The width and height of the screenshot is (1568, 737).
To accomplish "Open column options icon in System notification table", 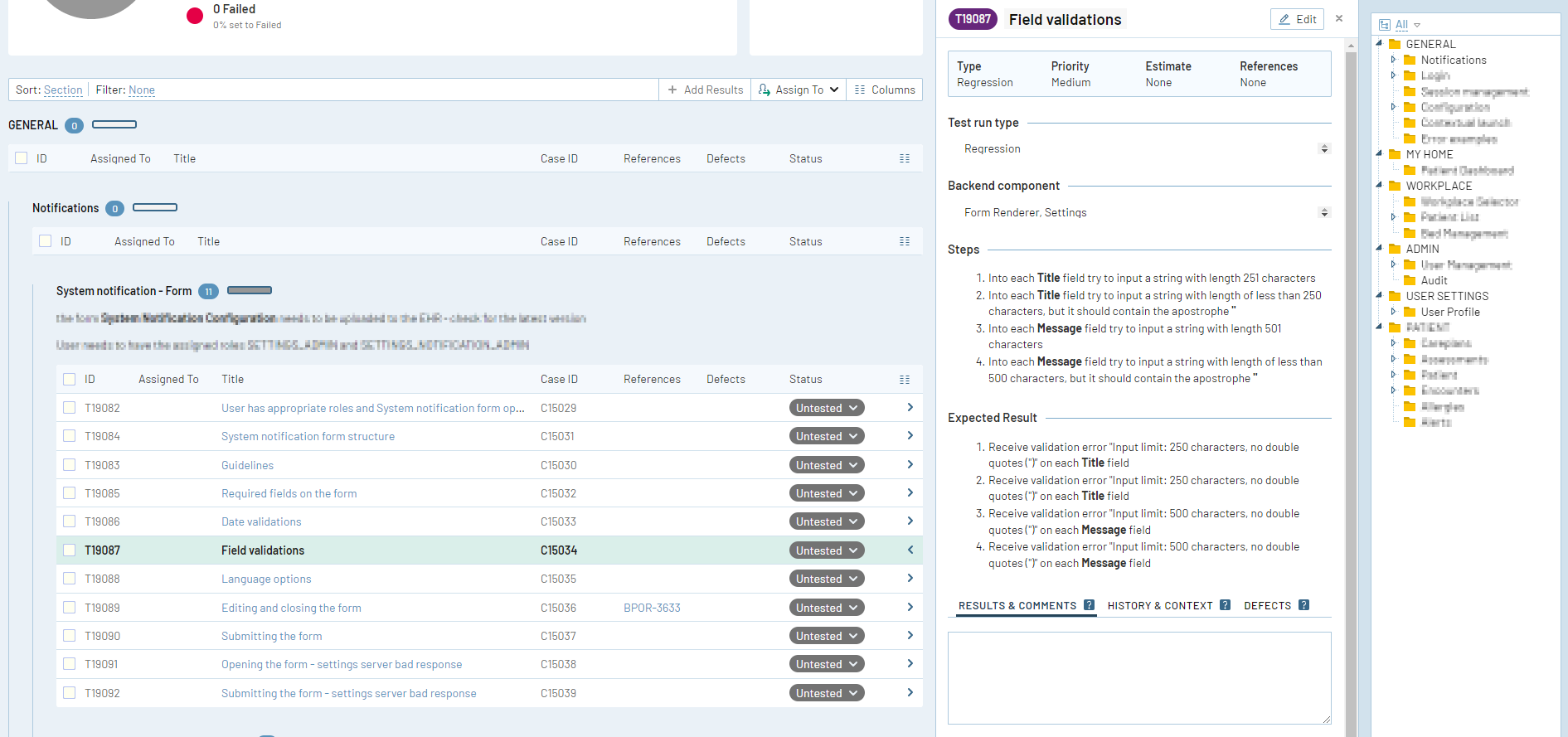I will (905, 379).
